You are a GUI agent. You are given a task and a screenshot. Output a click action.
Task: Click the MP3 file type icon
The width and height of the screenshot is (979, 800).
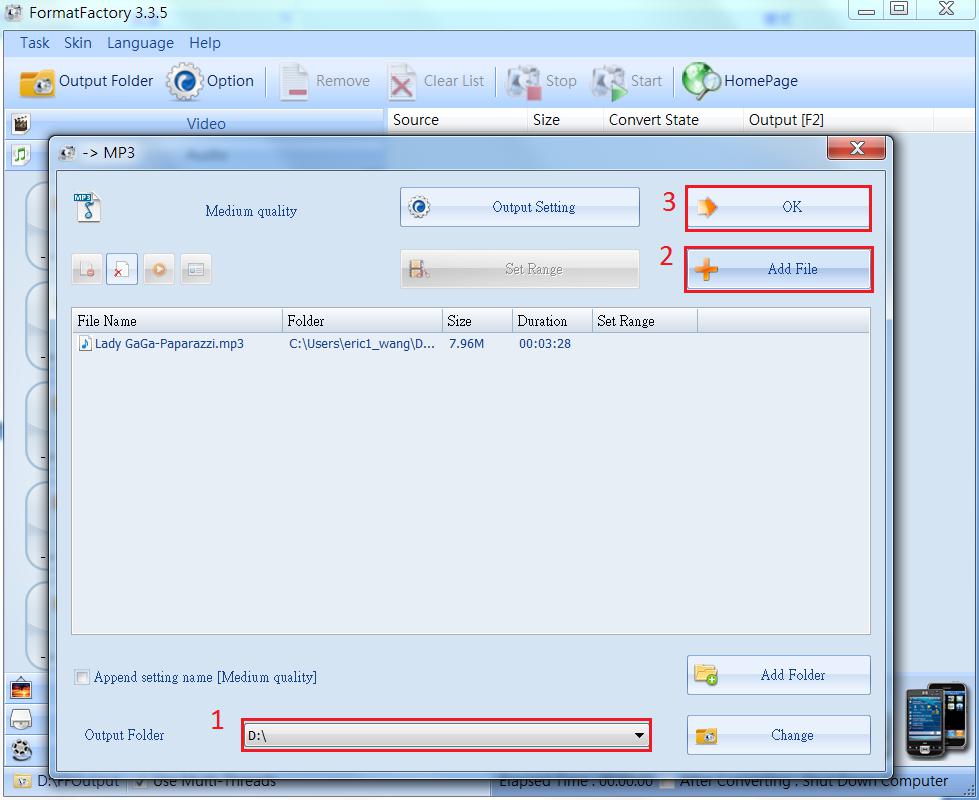[x=87, y=207]
